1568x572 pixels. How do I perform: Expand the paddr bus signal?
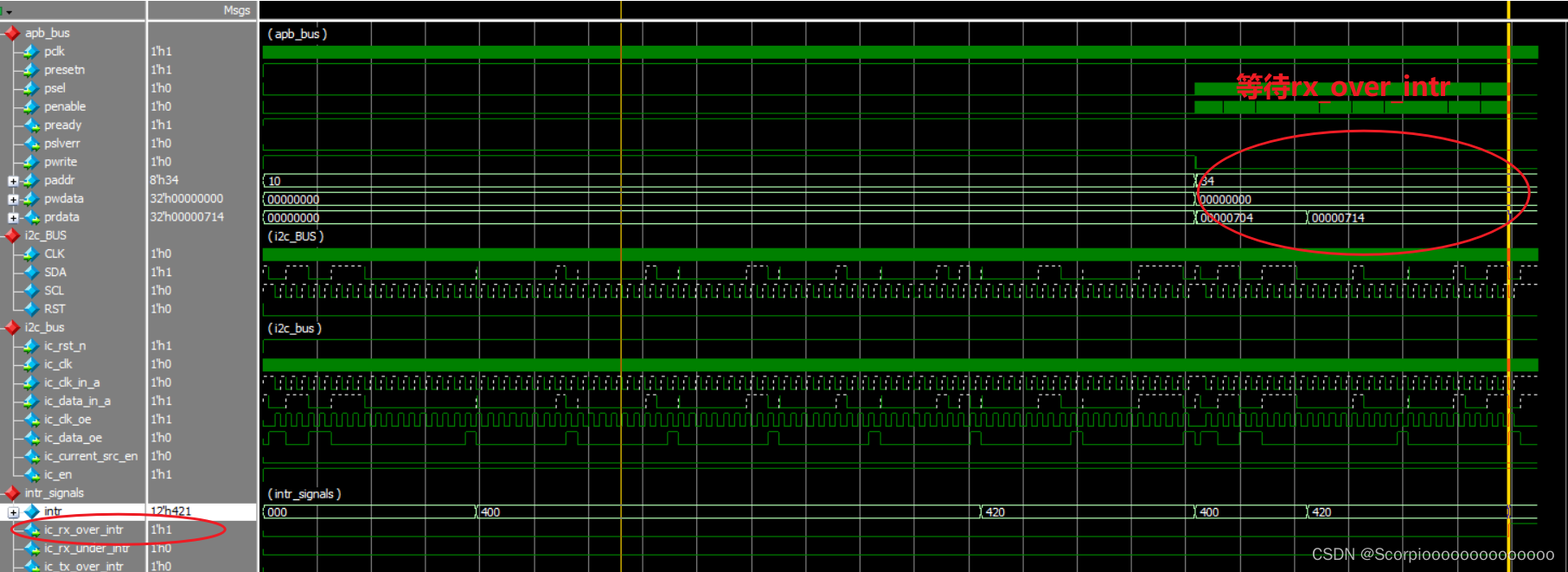click(13, 181)
